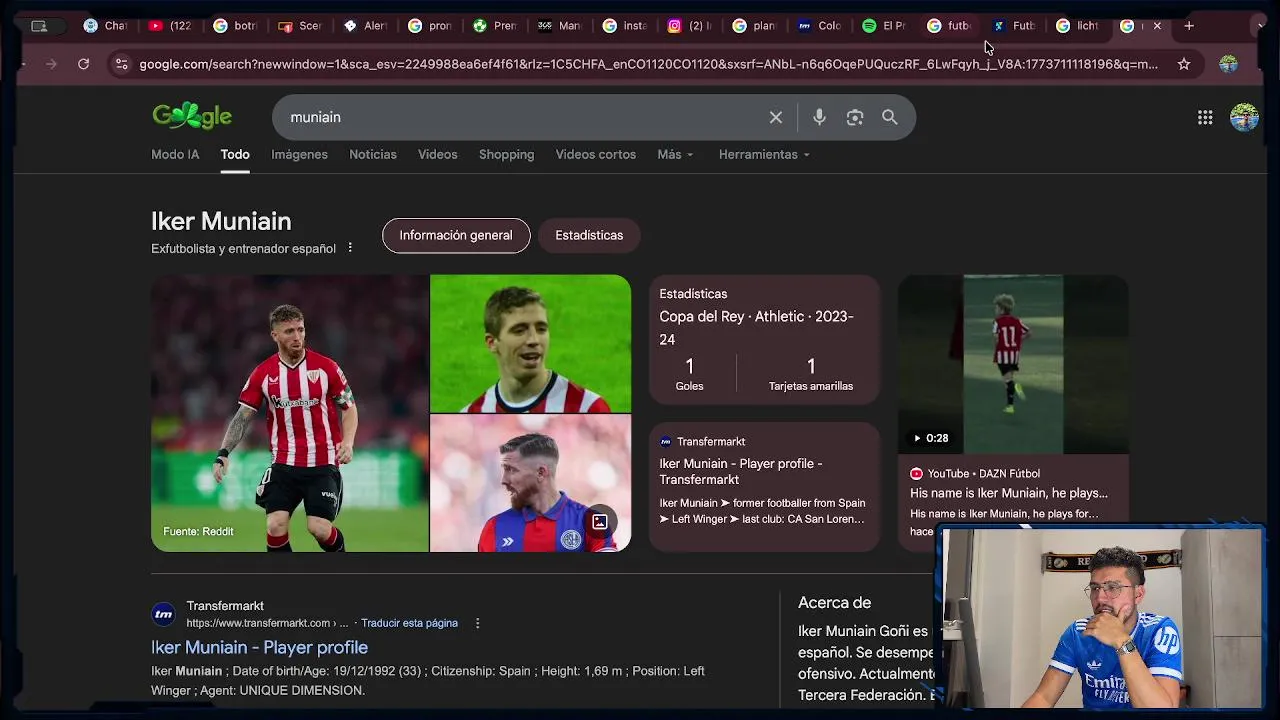The image size is (1280, 720).
Task: Select the Todo search tab
Action: [x=235, y=154]
